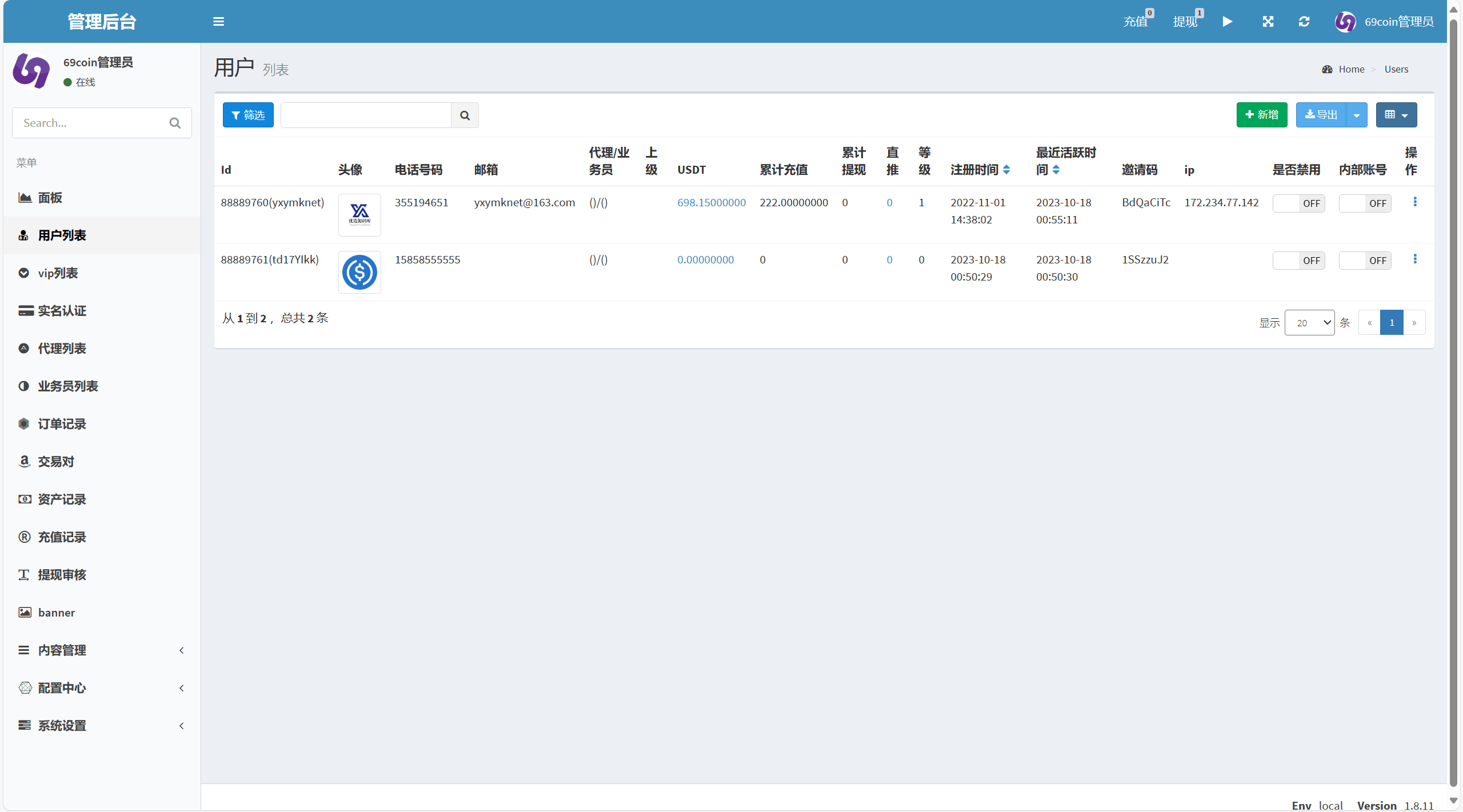The width and height of the screenshot is (1463, 812).
Task: Click the hamburger sidebar toggle icon
Action: tap(218, 22)
